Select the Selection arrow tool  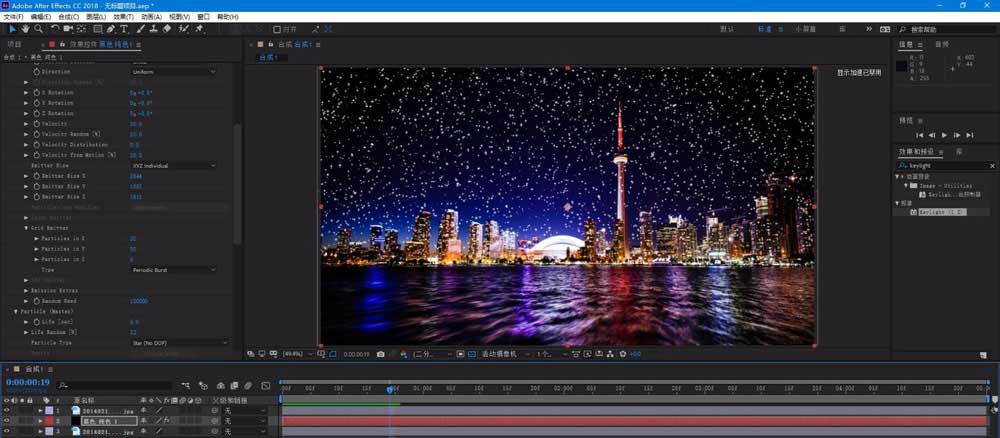pyautogui.click(x=12, y=29)
